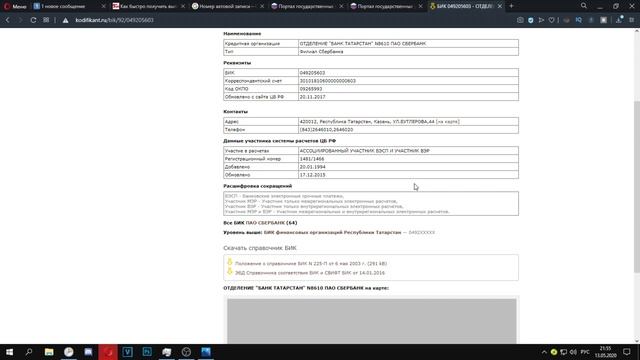The width and height of the screenshot is (640, 360).
Task: Switch keyboard language indicator РУС
Action: 585,352
